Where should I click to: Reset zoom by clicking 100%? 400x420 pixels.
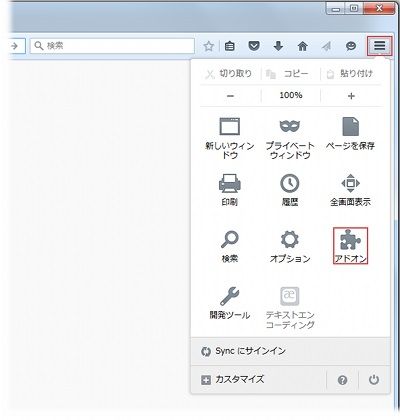(x=291, y=96)
